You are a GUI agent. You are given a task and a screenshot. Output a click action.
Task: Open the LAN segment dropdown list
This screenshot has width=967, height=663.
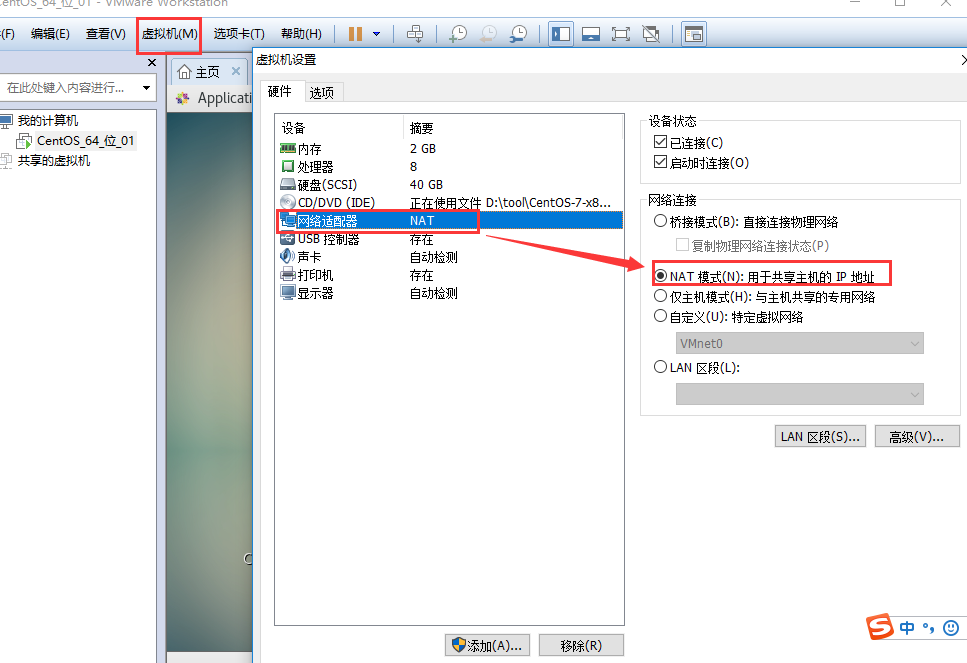(799, 394)
